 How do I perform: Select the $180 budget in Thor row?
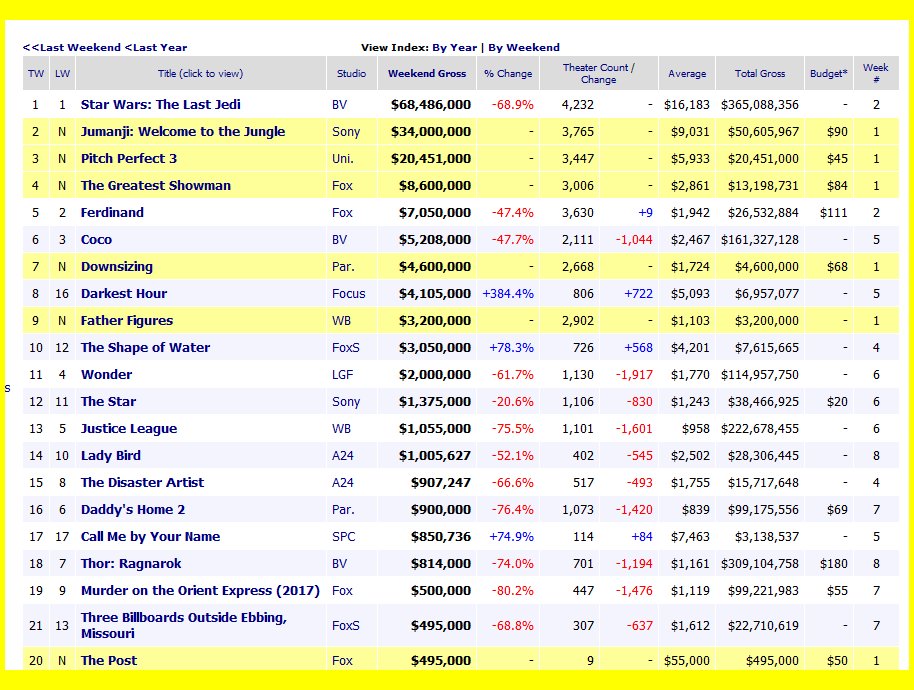[x=834, y=564]
